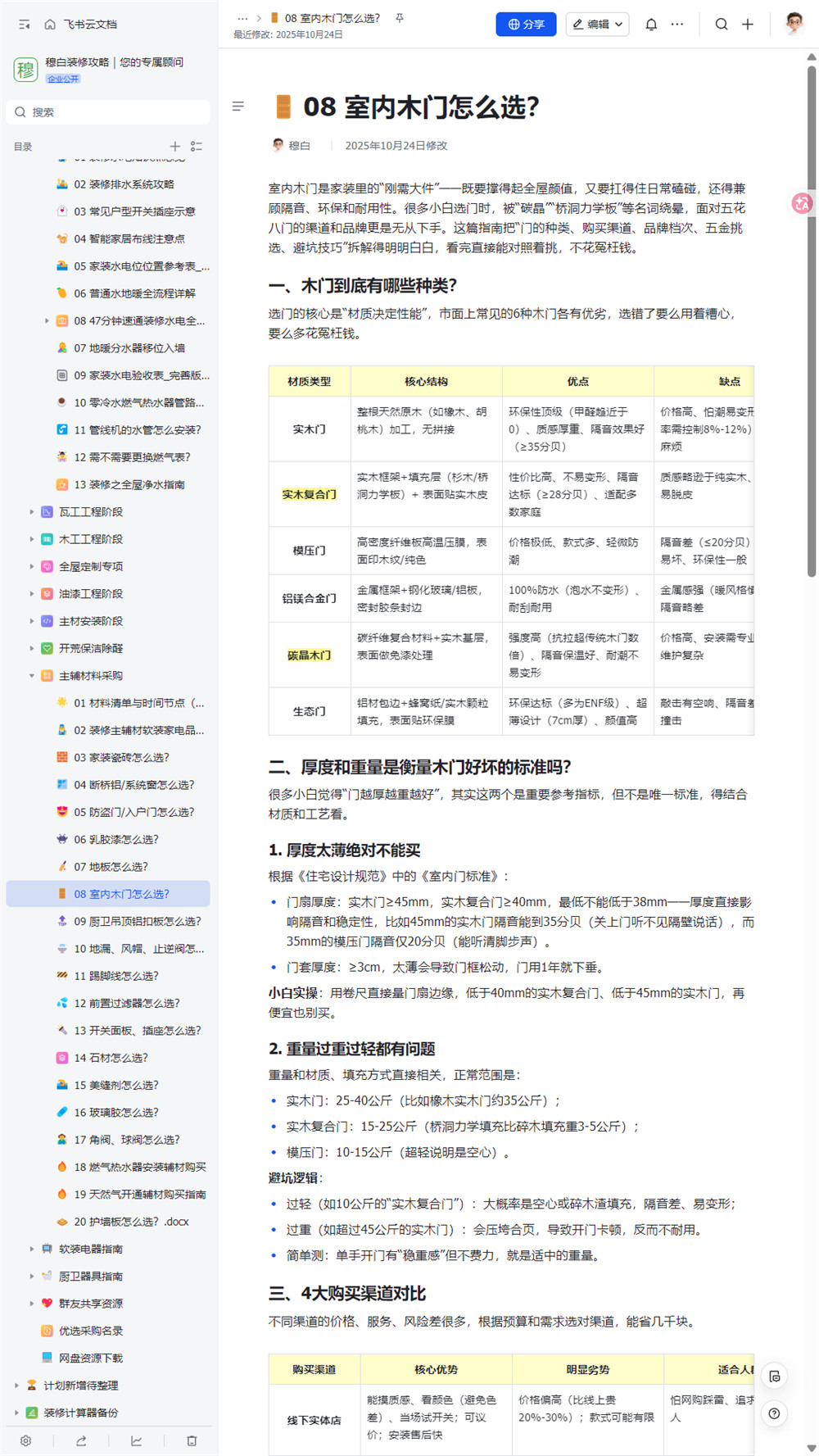819x1456 pixels.
Task: Open the help question mark icon
Action: (774, 1413)
